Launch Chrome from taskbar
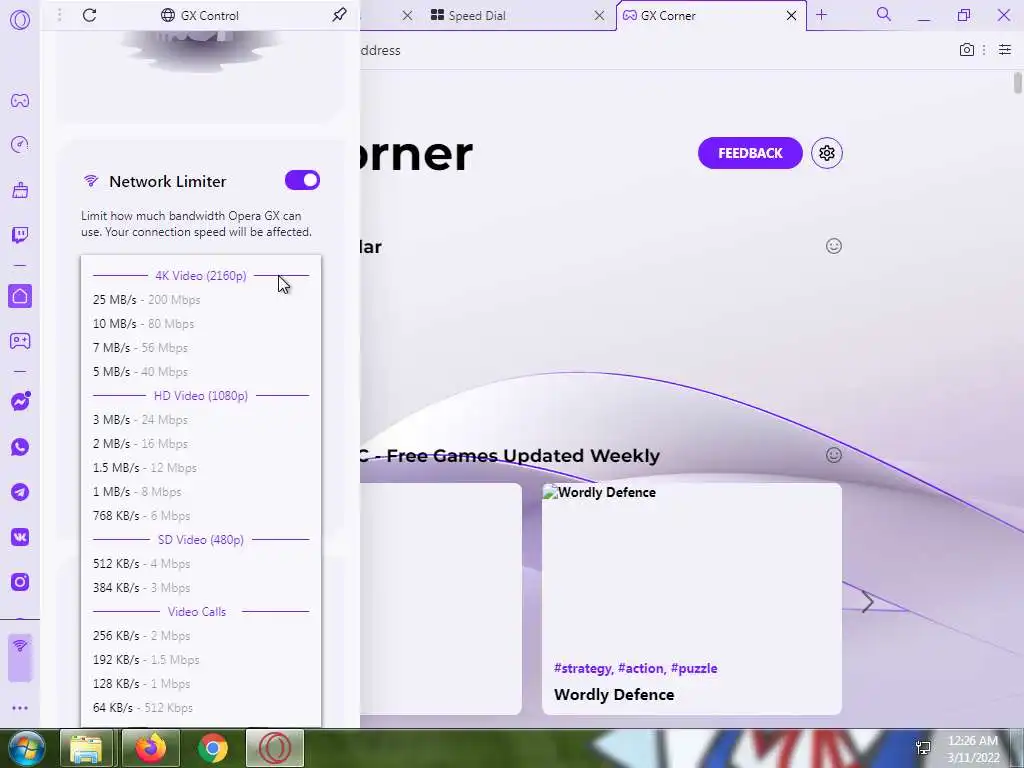Viewport: 1024px width, 768px height. (x=213, y=748)
